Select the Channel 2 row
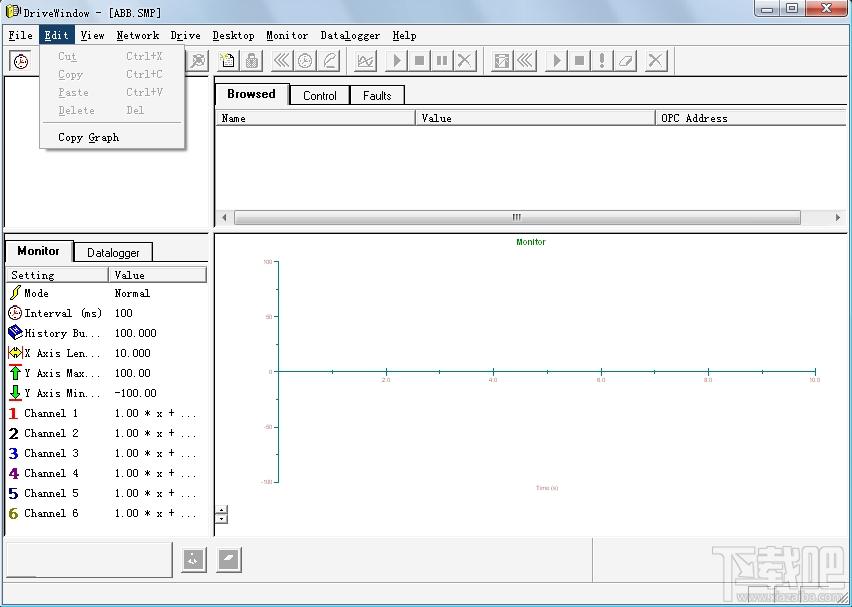 [106, 434]
